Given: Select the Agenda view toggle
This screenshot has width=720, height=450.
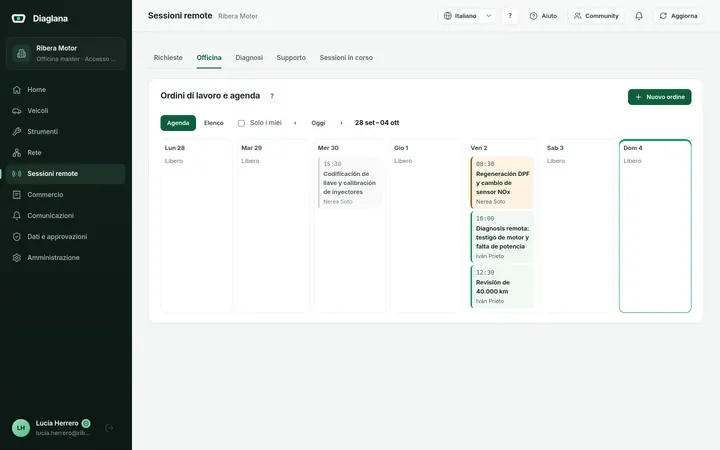Looking at the screenshot, I should pos(178,123).
